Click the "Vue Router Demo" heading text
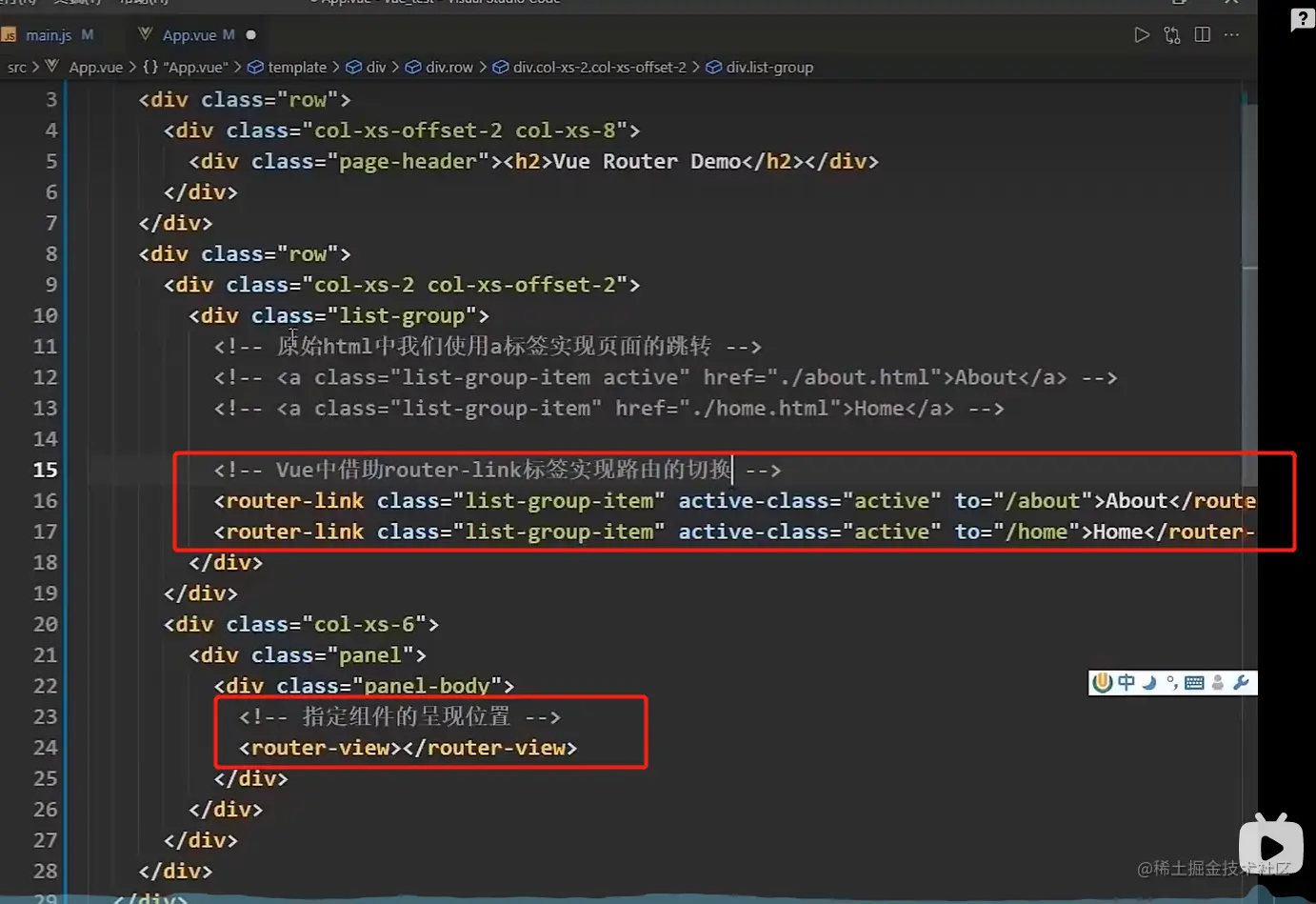The image size is (1316, 904). pos(647,161)
